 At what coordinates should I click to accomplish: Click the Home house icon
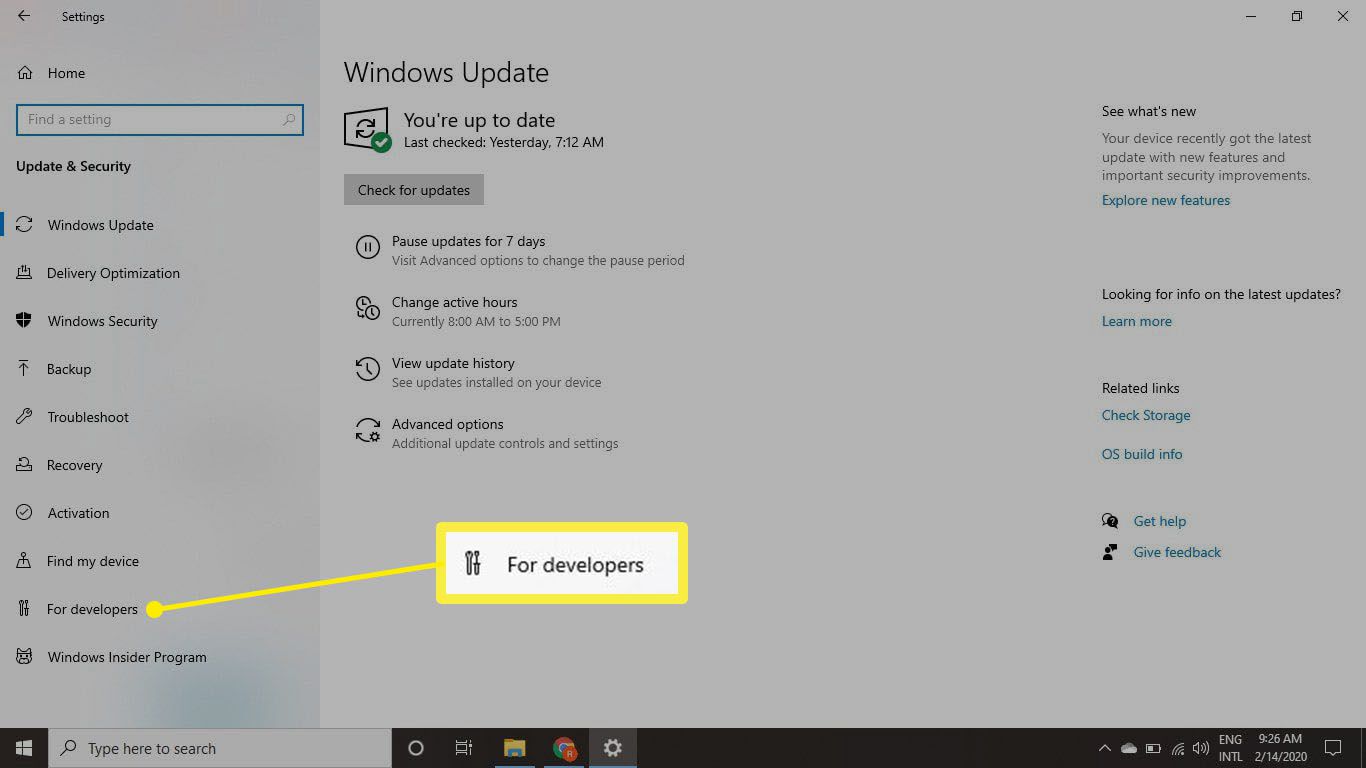pyautogui.click(x=25, y=73)
